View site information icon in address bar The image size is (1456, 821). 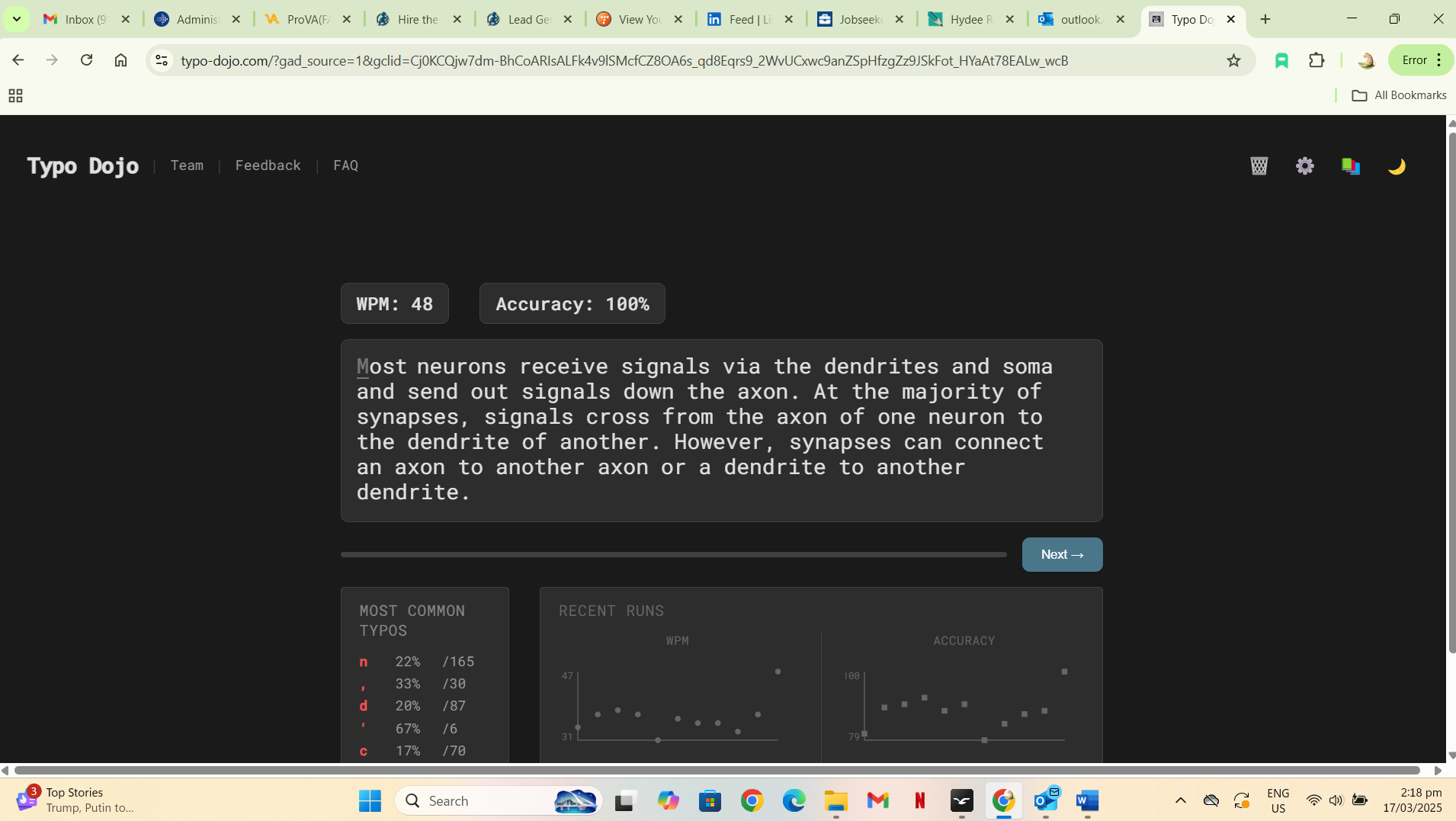tap(161, 60)
